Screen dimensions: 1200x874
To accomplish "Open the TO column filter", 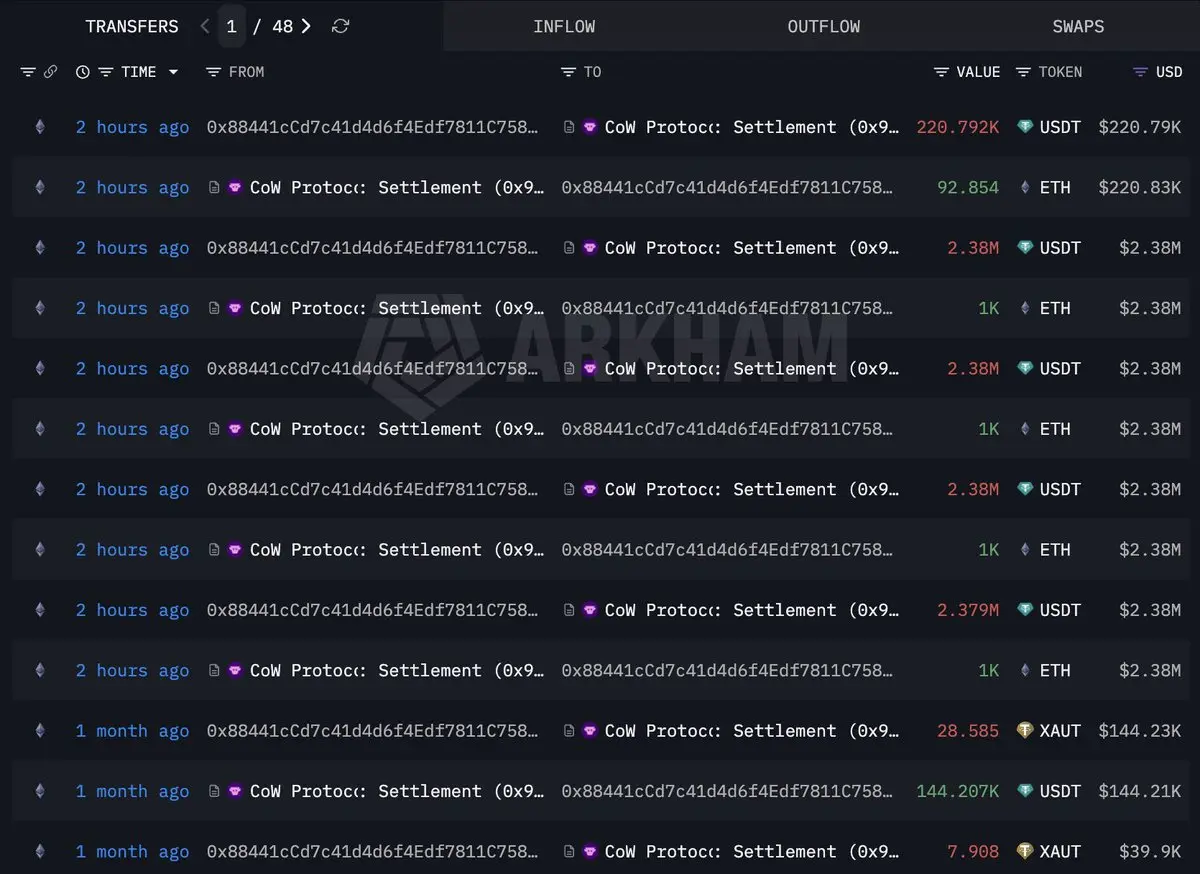I will pos(568,72).
